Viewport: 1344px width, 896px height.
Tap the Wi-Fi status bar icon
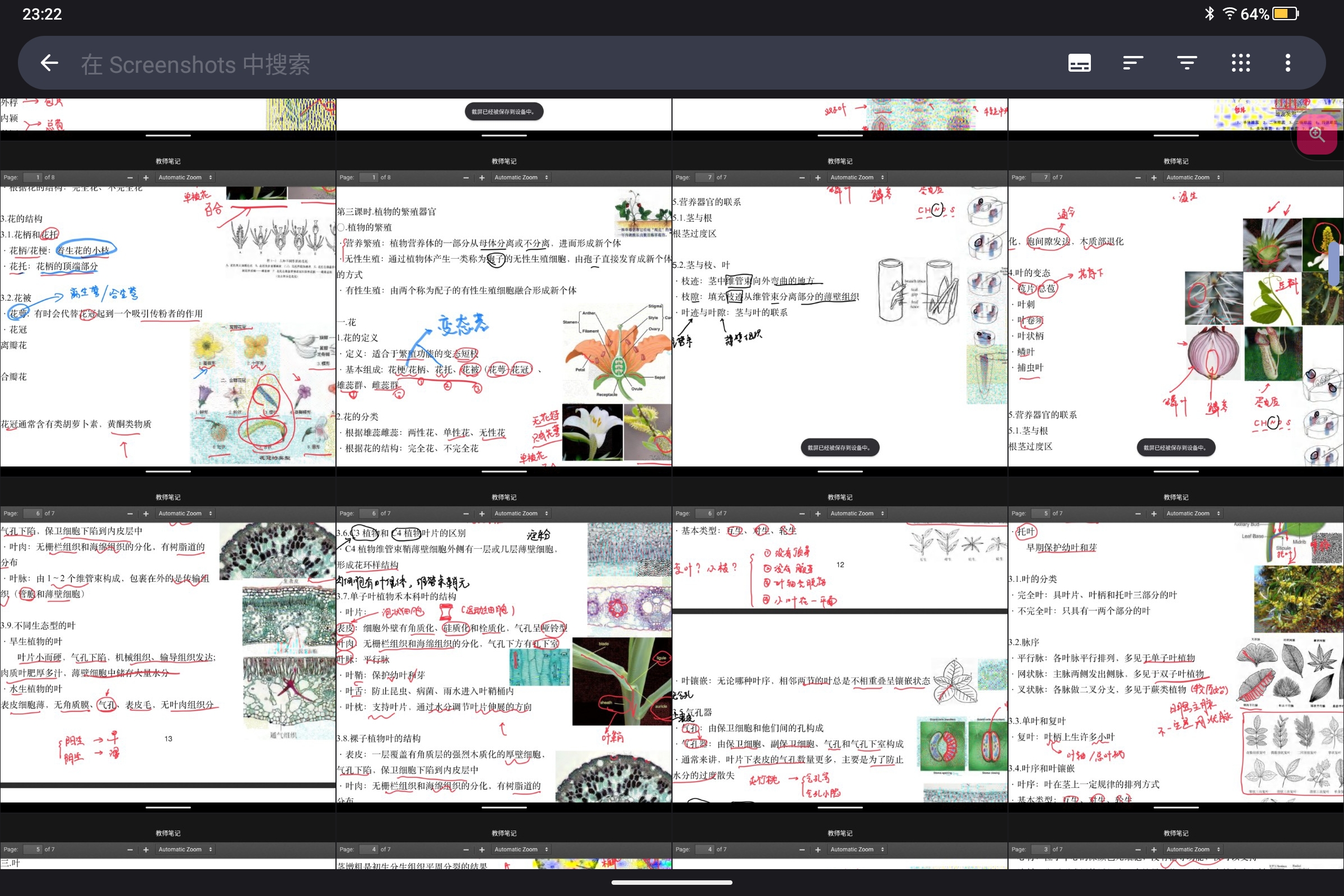click(x=1229, y=13)
